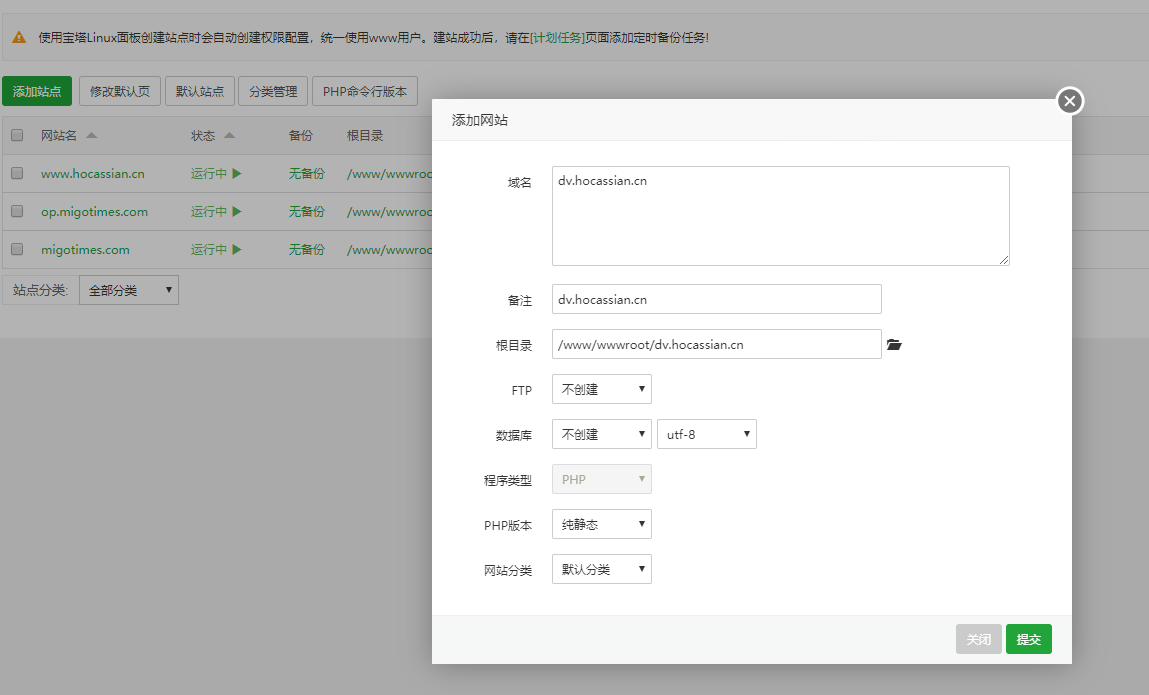
Task: Sort by 网站名 column arrow
Action: coord(92,135)
